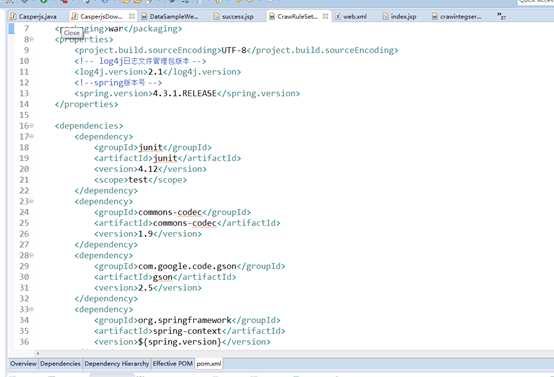554x377 pixels.
Task: Click the success.jsp tab file icon
Action: click(x=217, y=16)
